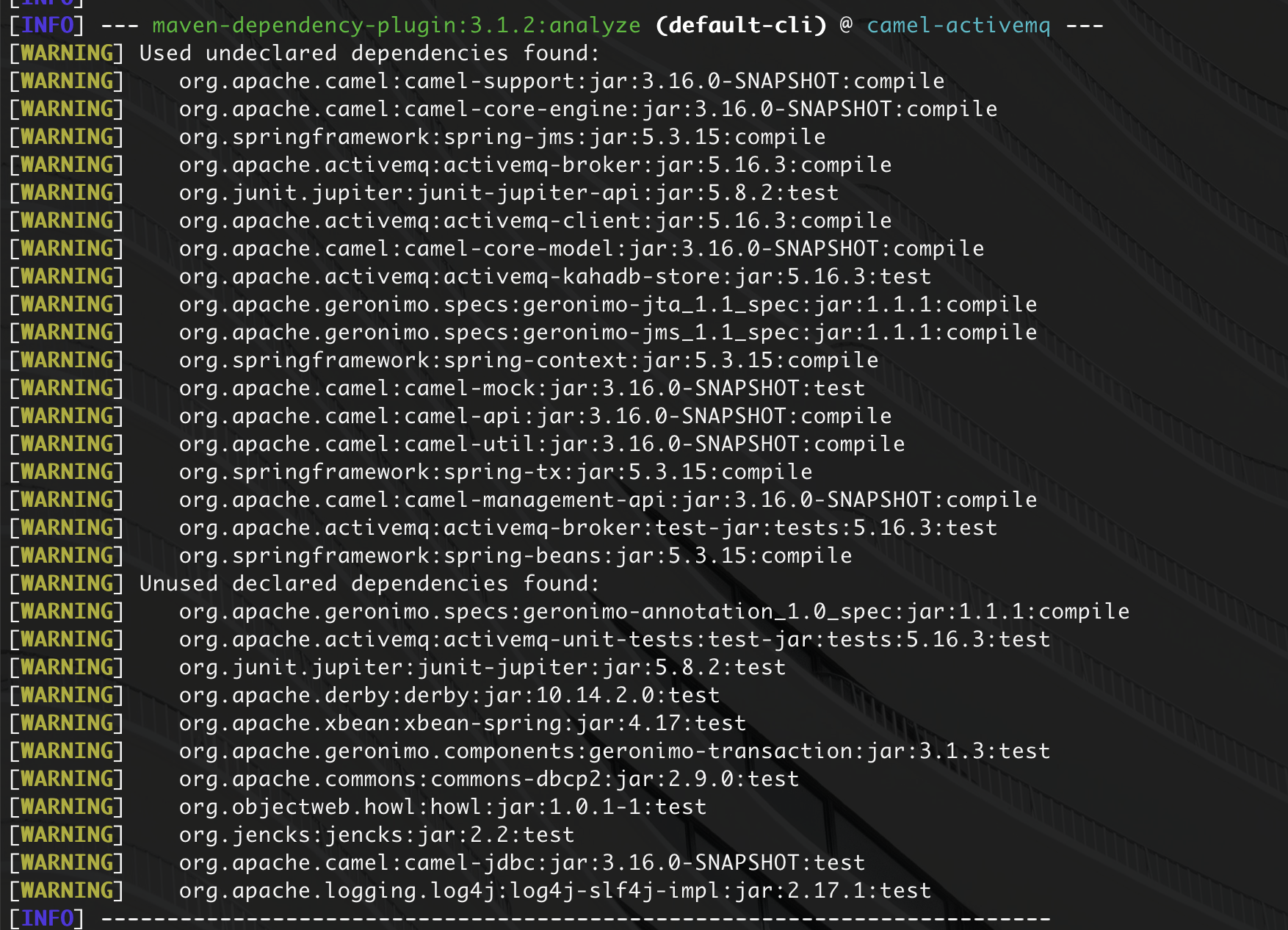This screenshot has width=1288, height=930.
Task: Click the activemq-kahadb-store dependency entry
Action: pos(554,277)
